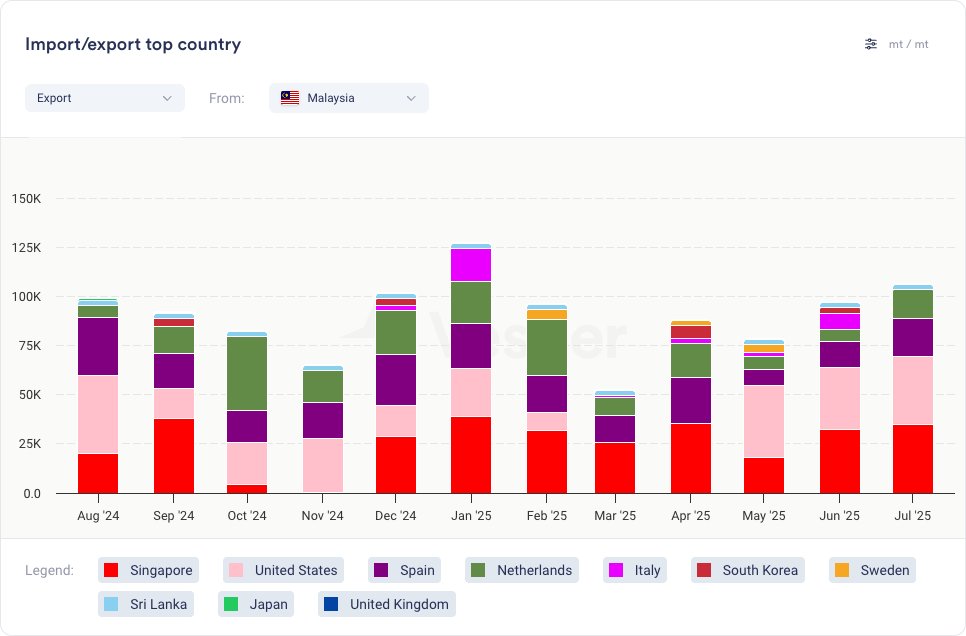The height and width of the screenshot is (636, 966).
Task: Select the Aug '24 United States bar segment
Action: (98, 414)
